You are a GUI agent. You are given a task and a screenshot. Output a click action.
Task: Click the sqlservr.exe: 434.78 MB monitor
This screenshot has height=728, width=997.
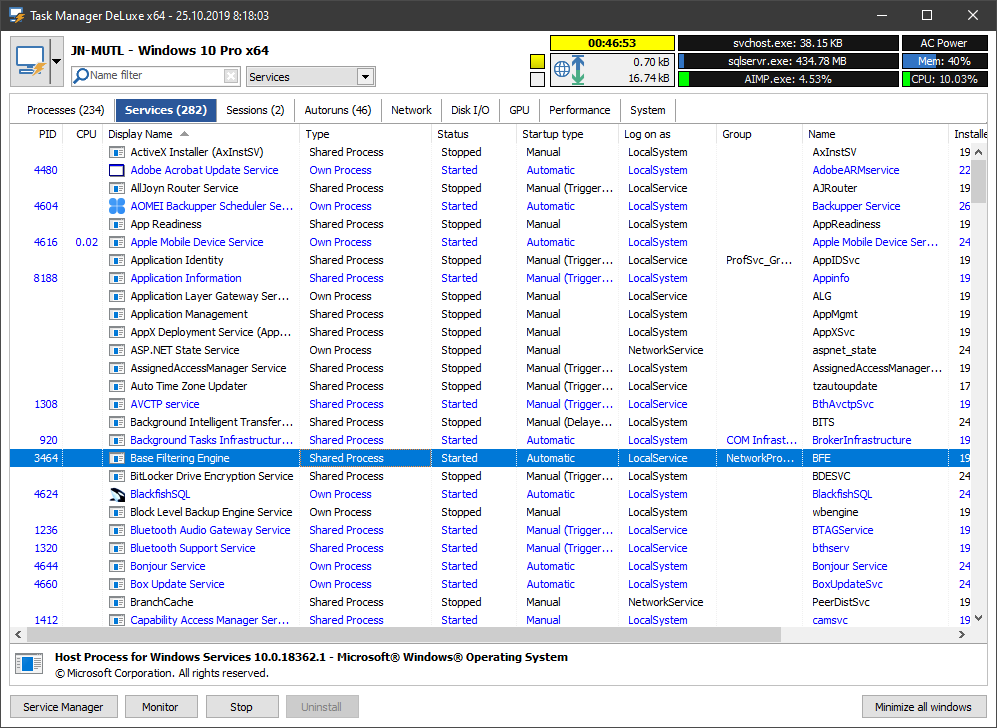788,61
